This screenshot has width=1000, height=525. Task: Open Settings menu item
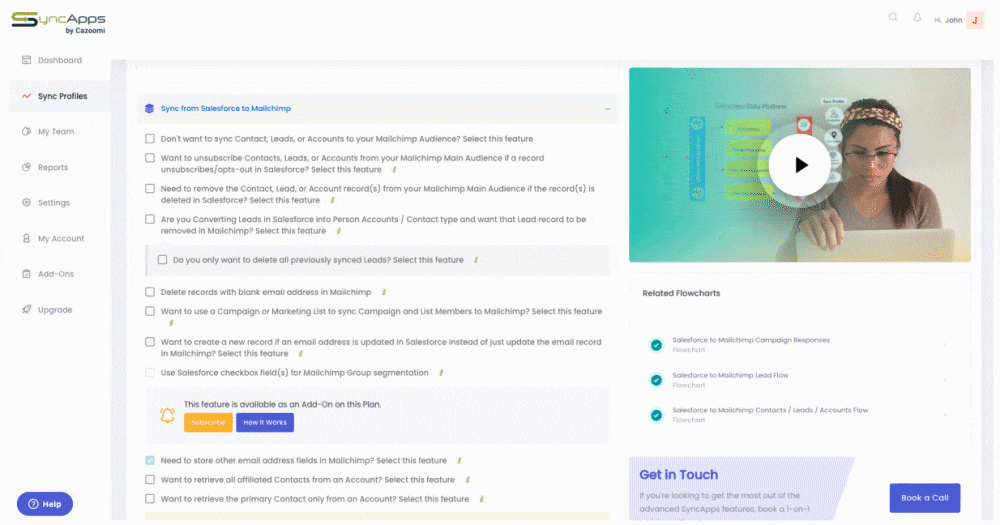[x=54, y=202]
